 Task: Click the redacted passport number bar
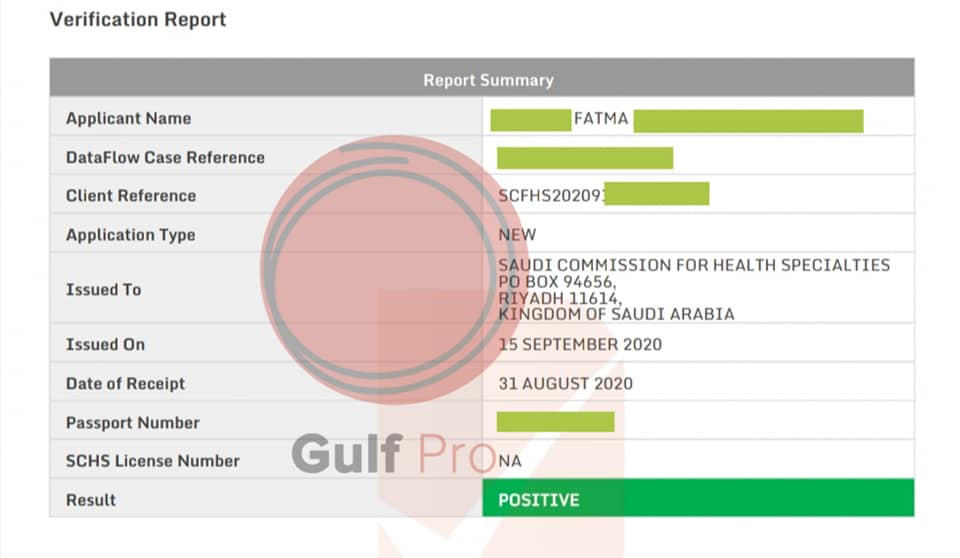tap(555, 422)
